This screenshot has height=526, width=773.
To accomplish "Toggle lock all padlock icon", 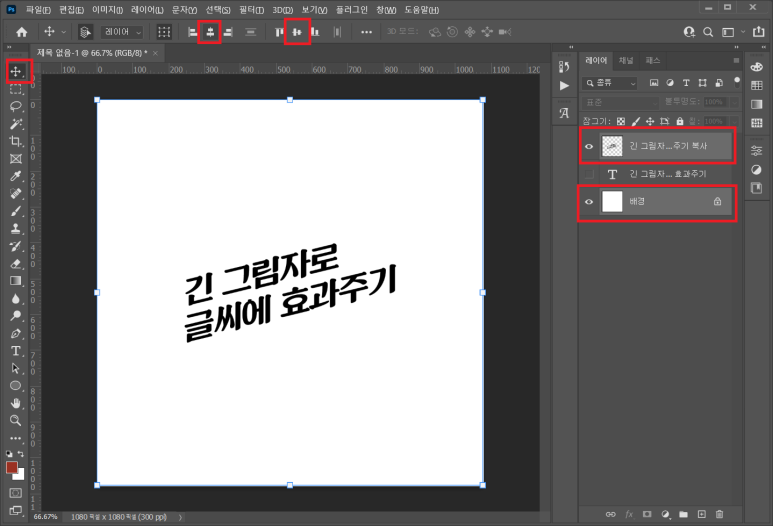I will click(x=680, y=121).
